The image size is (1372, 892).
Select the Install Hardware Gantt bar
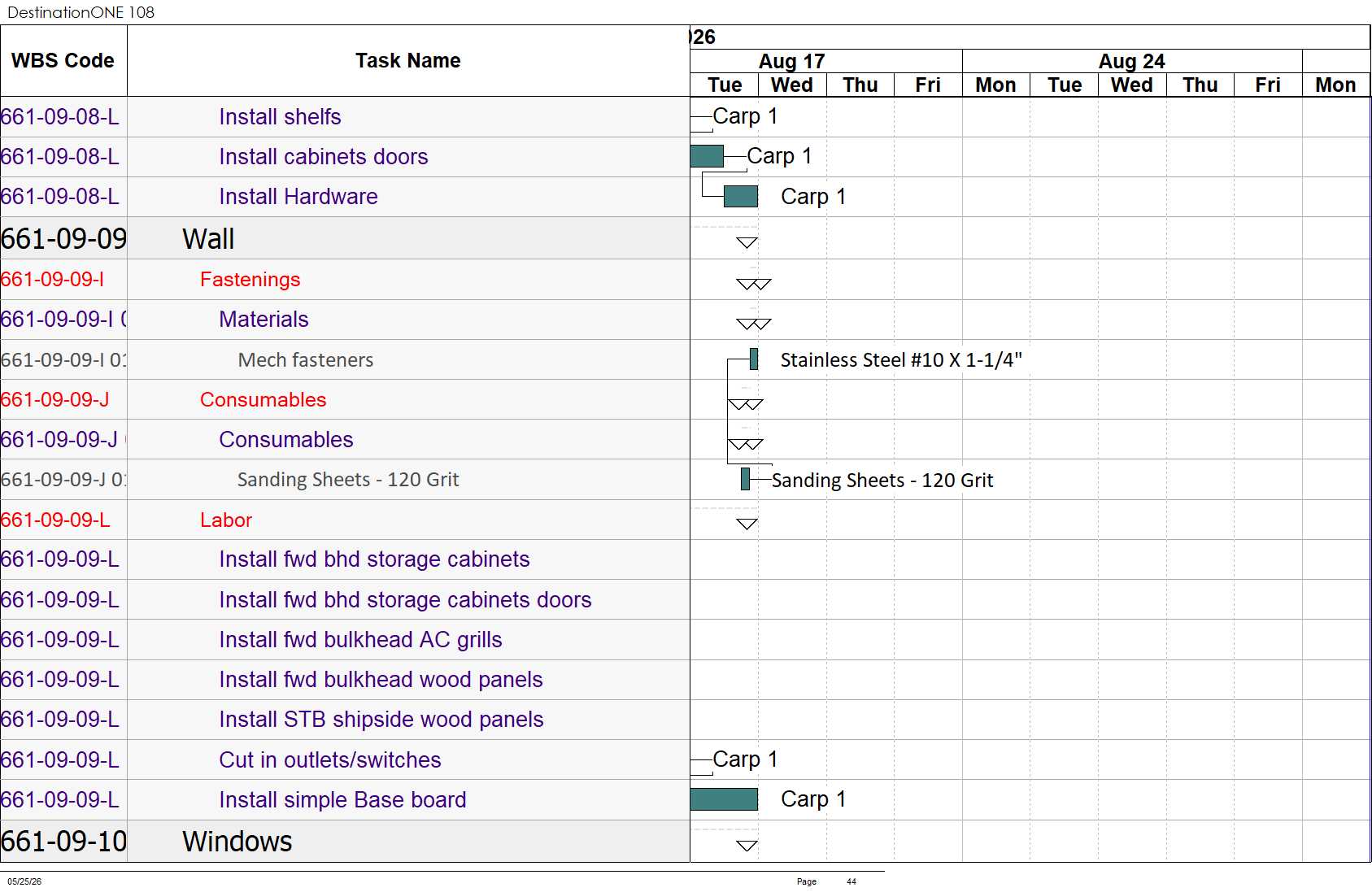pos(740,196)
